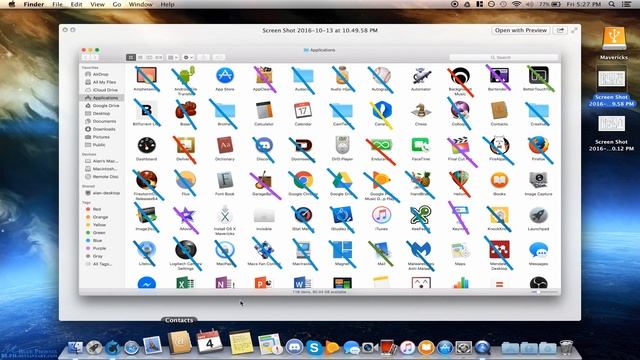This screenshot has width=640, height=360.
Task: Select the Screen Shot 0.12 PM desktop file
Action: coord(611,133)
